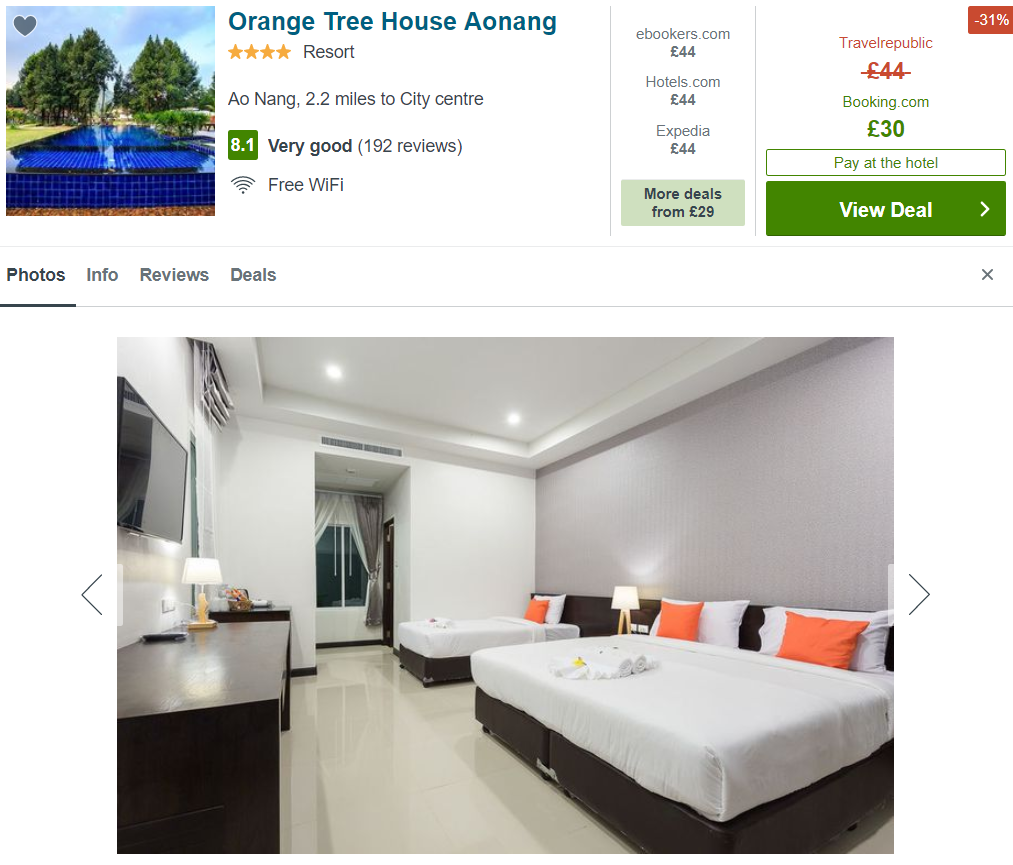This screenshot has height=865, width=1013.
Task: Expand More deals from £29
Action: [x=682, y=203]
